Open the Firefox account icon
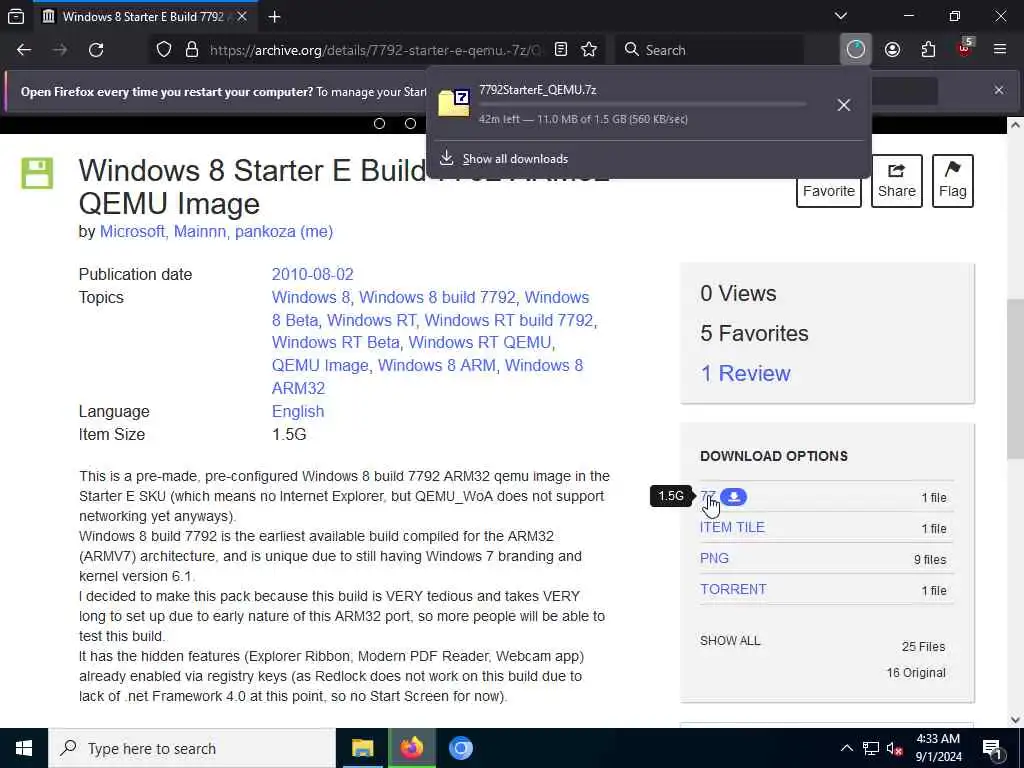 tap(892, 50)
